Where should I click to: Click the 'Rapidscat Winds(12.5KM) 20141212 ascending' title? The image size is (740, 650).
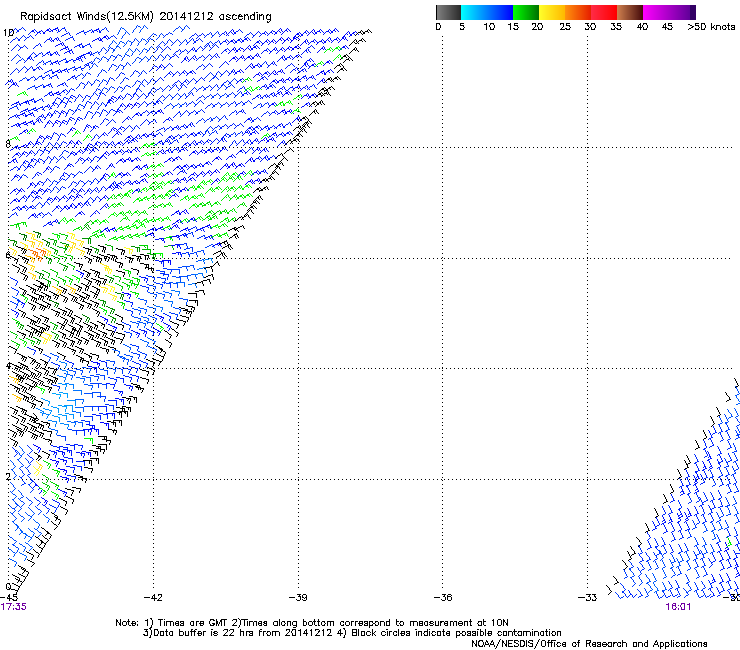[x=146, y=17]
